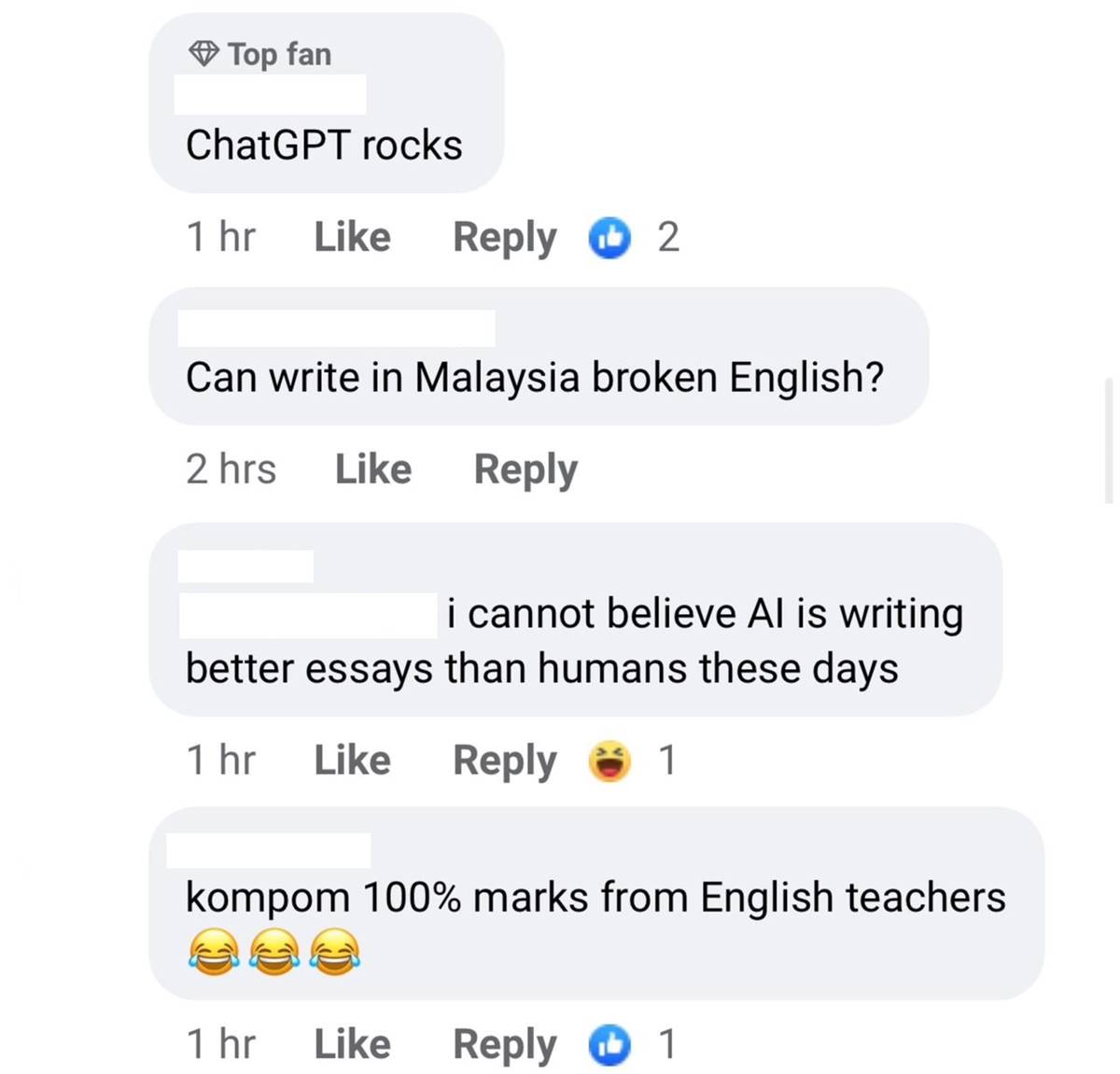The height and width of the screenshot is (1074, 1120).
Task: Reply to the AI writing essays comment
Action: tap(504, 761)
